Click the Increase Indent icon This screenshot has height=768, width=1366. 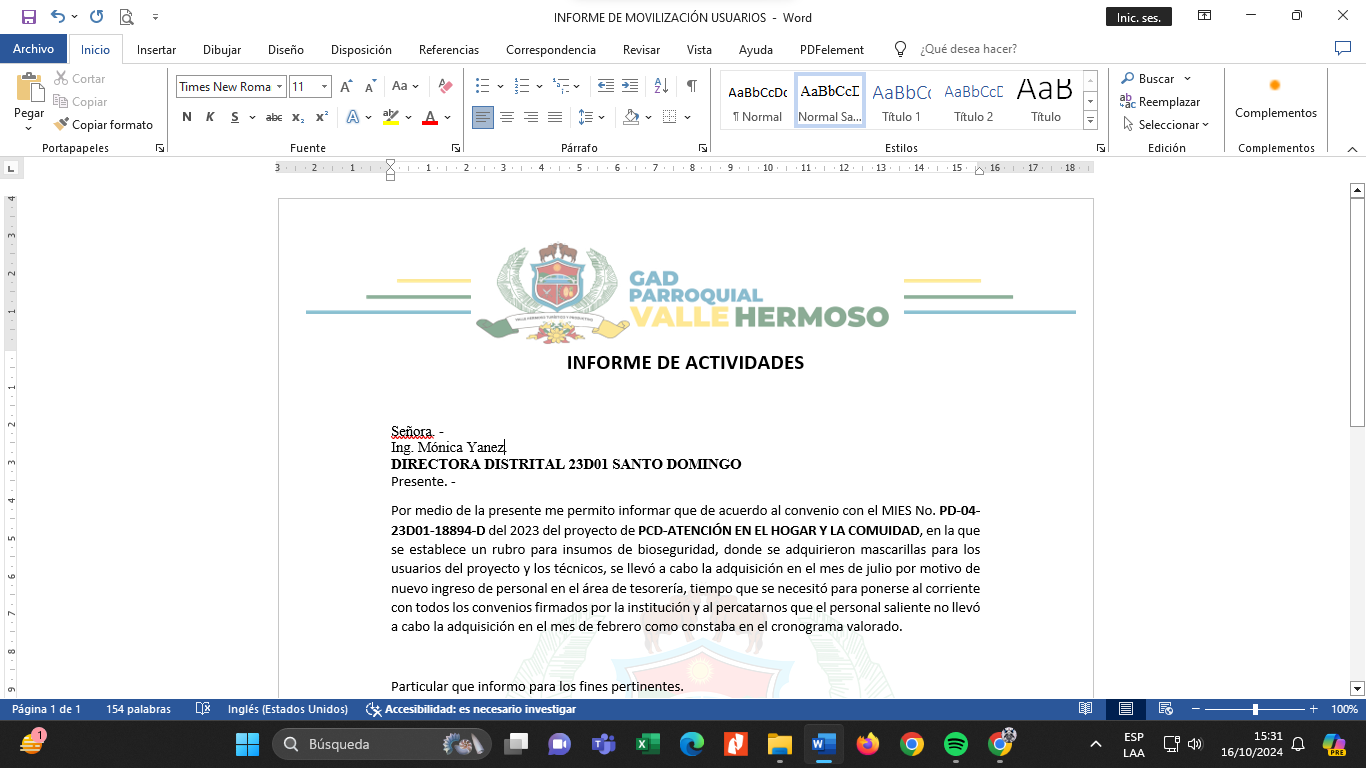[630, 86]
